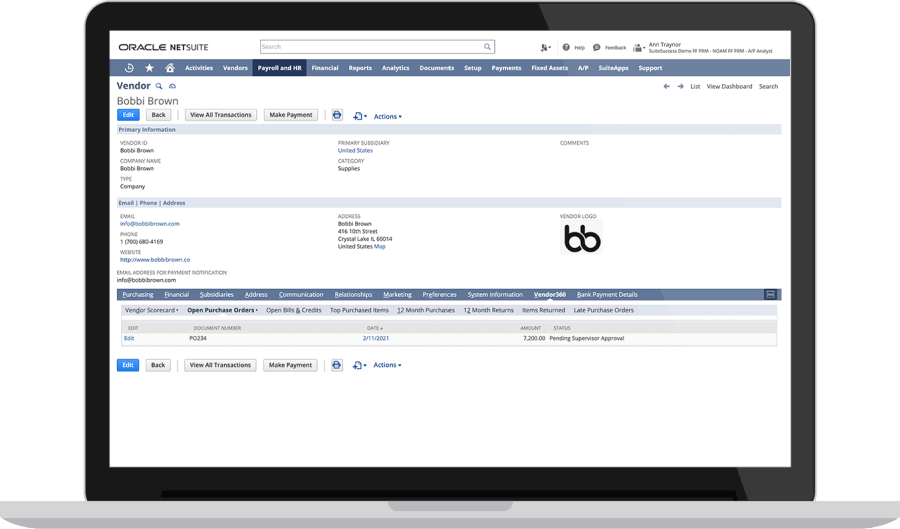Viewport: 900px width, 529px height.
Task: Open the Create New icon beside Help
Action: tap(545, 48)
